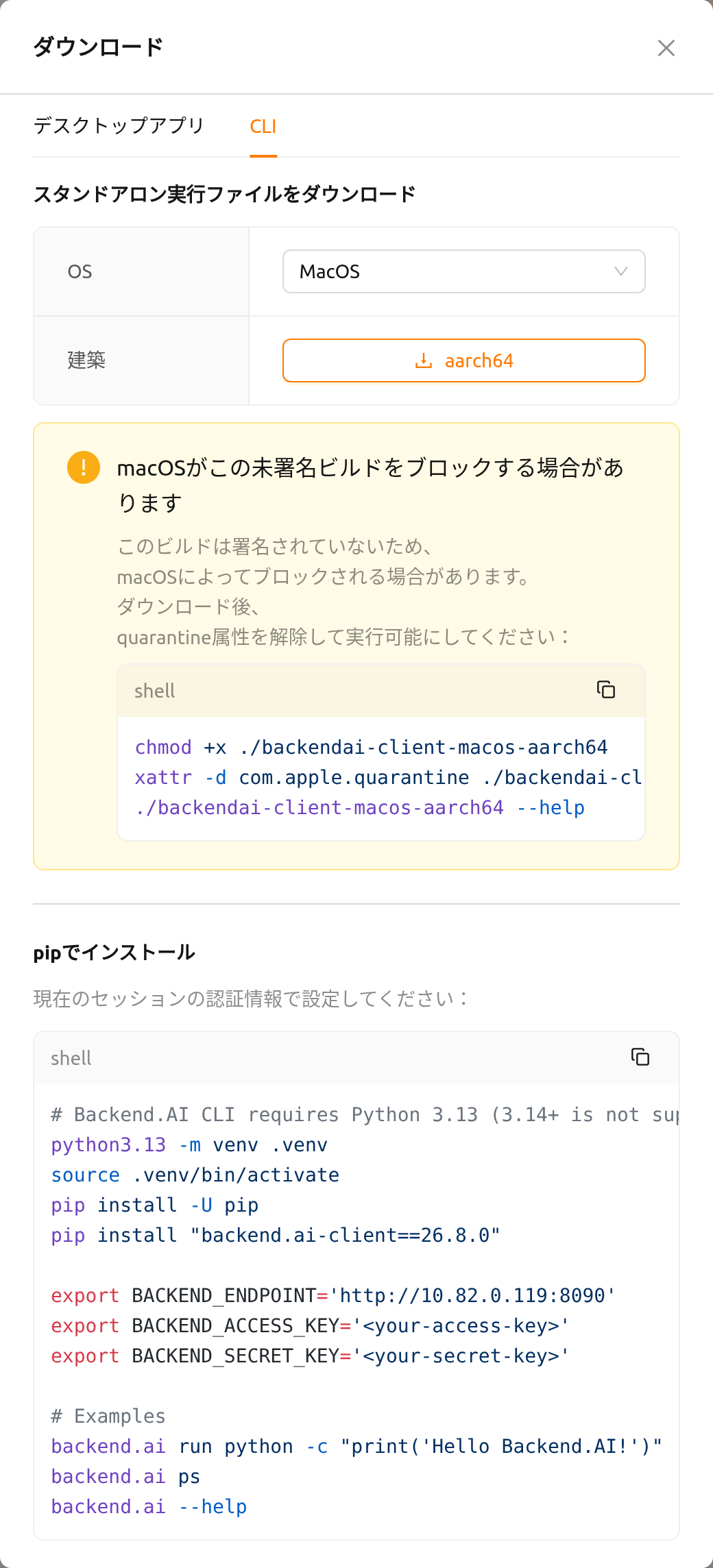Click the chmod +x command line
Image resolution: width=713 pixels, height=1568 pixels.
pos(372,747)
